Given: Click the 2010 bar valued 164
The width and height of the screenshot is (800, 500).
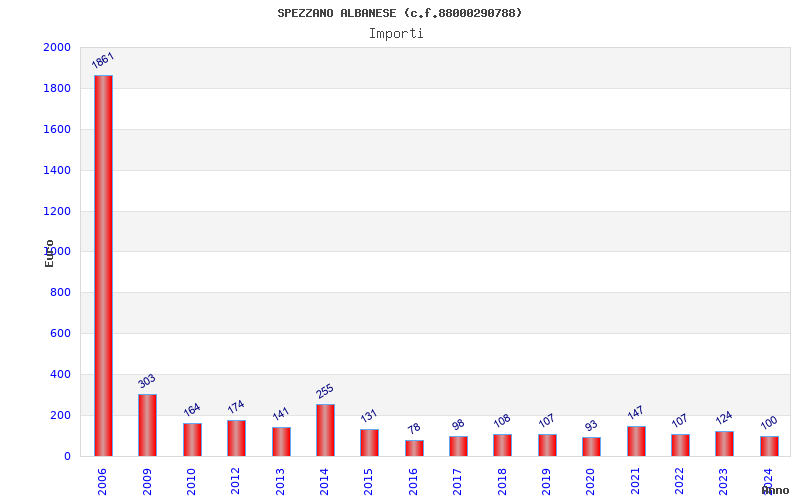Looking at the screenshot, I should pos(193,439).
